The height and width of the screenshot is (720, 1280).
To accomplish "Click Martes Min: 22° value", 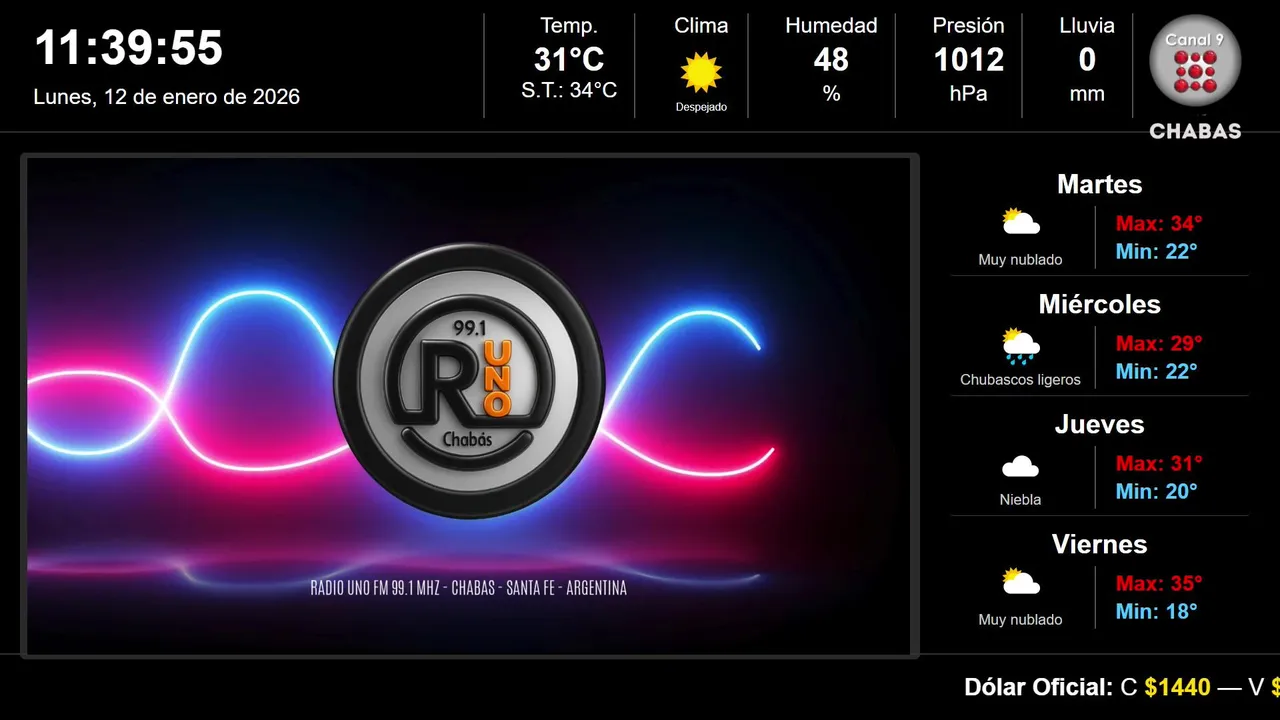I will pyautogui.click(x=1156, y=251).
